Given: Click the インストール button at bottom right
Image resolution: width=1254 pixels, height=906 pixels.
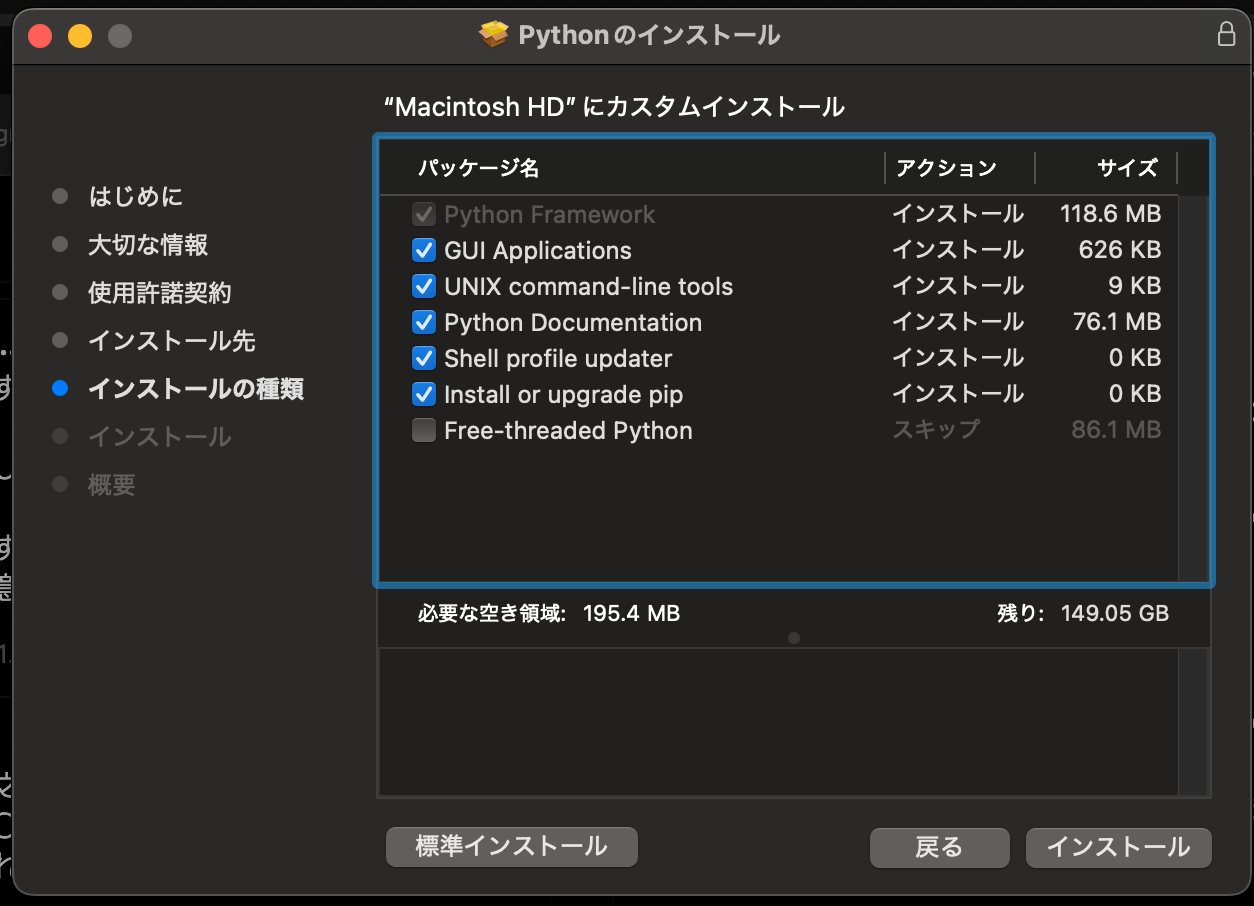Looking at the screenshot, I should click(x=1118, y=848).
